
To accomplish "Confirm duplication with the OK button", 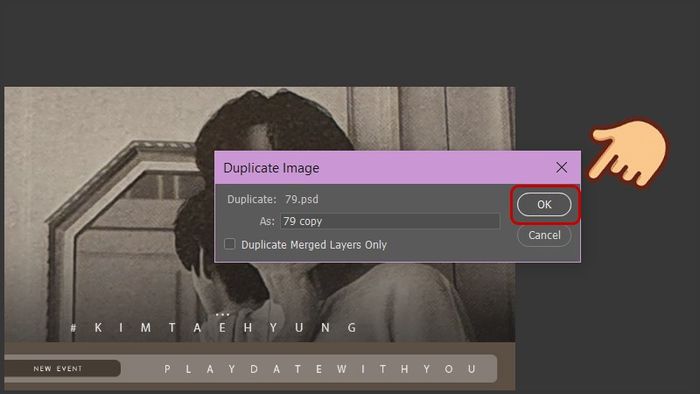I will (x=544, y=204).
